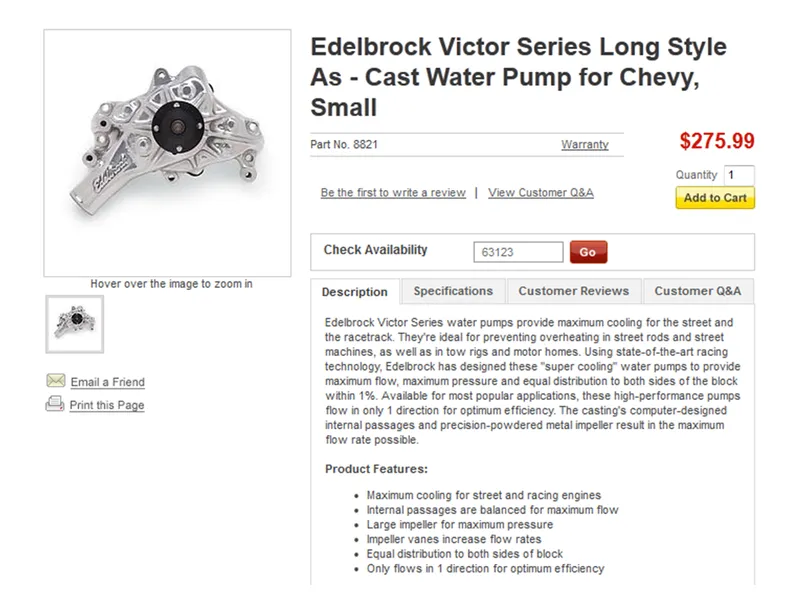Click the envelope icon beside Email a Friend
Image resolution: width=800 pixels, height=600 pixels.
click(x=55, y=381)
